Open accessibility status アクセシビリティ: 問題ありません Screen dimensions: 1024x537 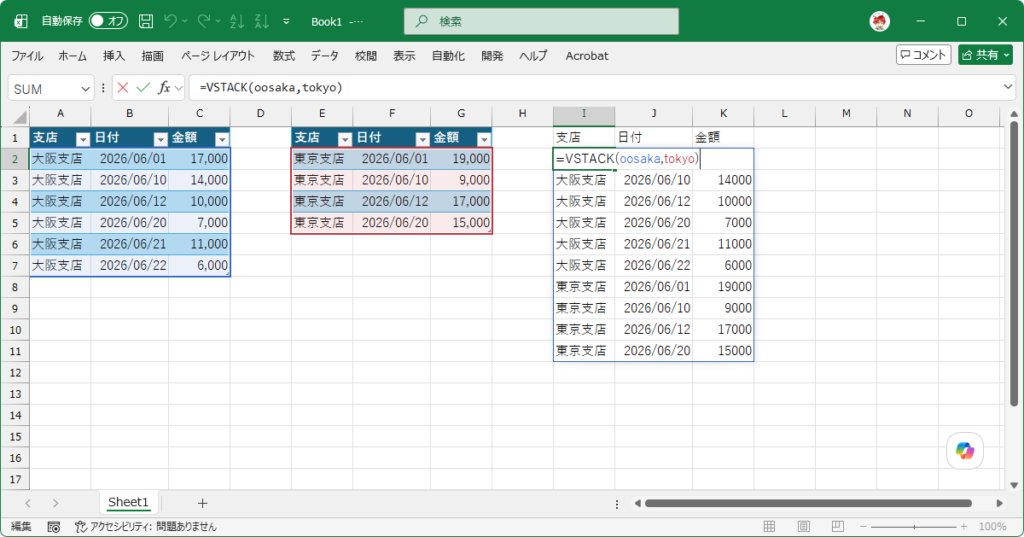145,527
